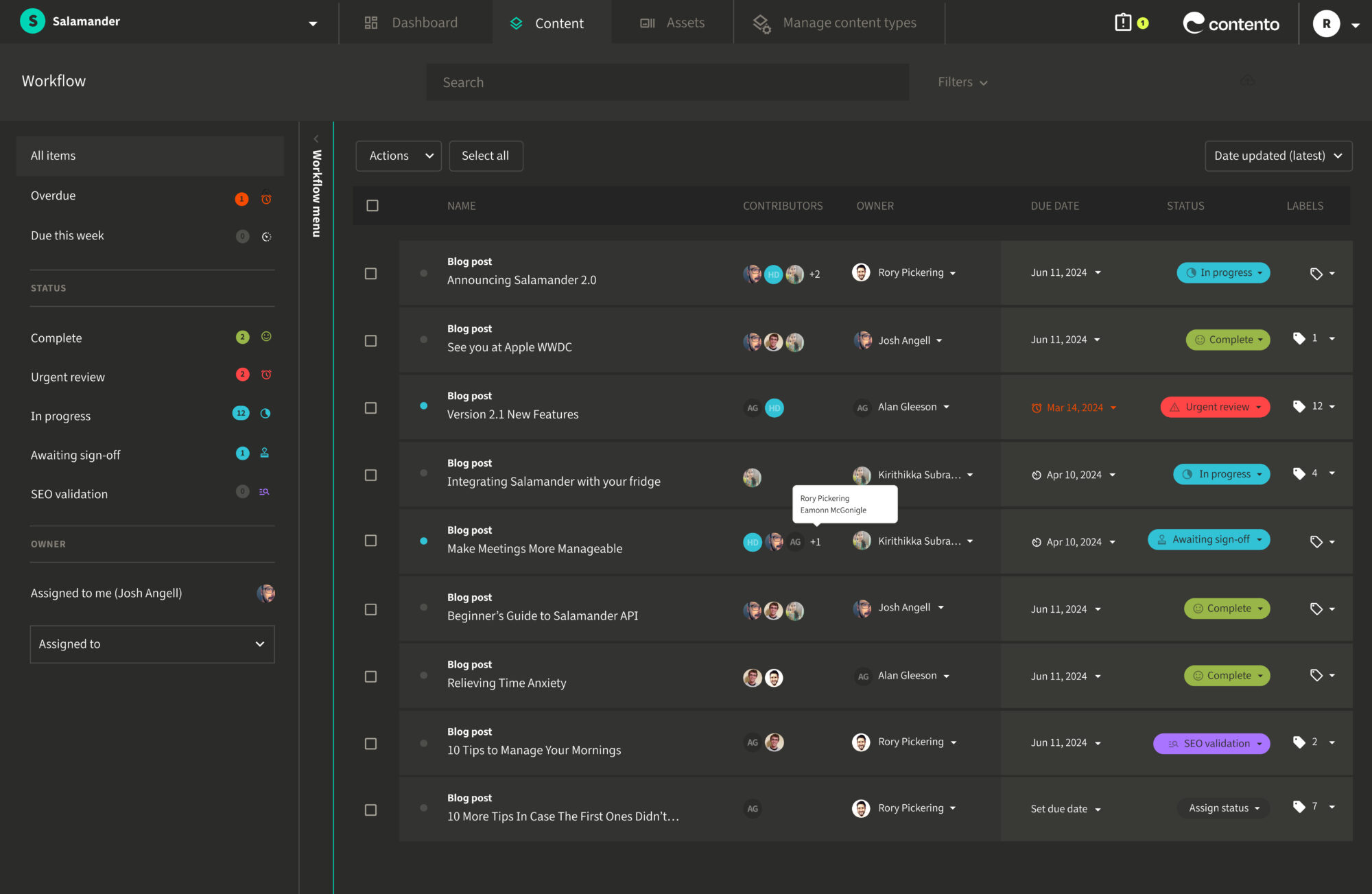Click the Awaiting sign-off person icon in sidebar
The height and width of the screenshot is (894, 1372).
[264, 453]
